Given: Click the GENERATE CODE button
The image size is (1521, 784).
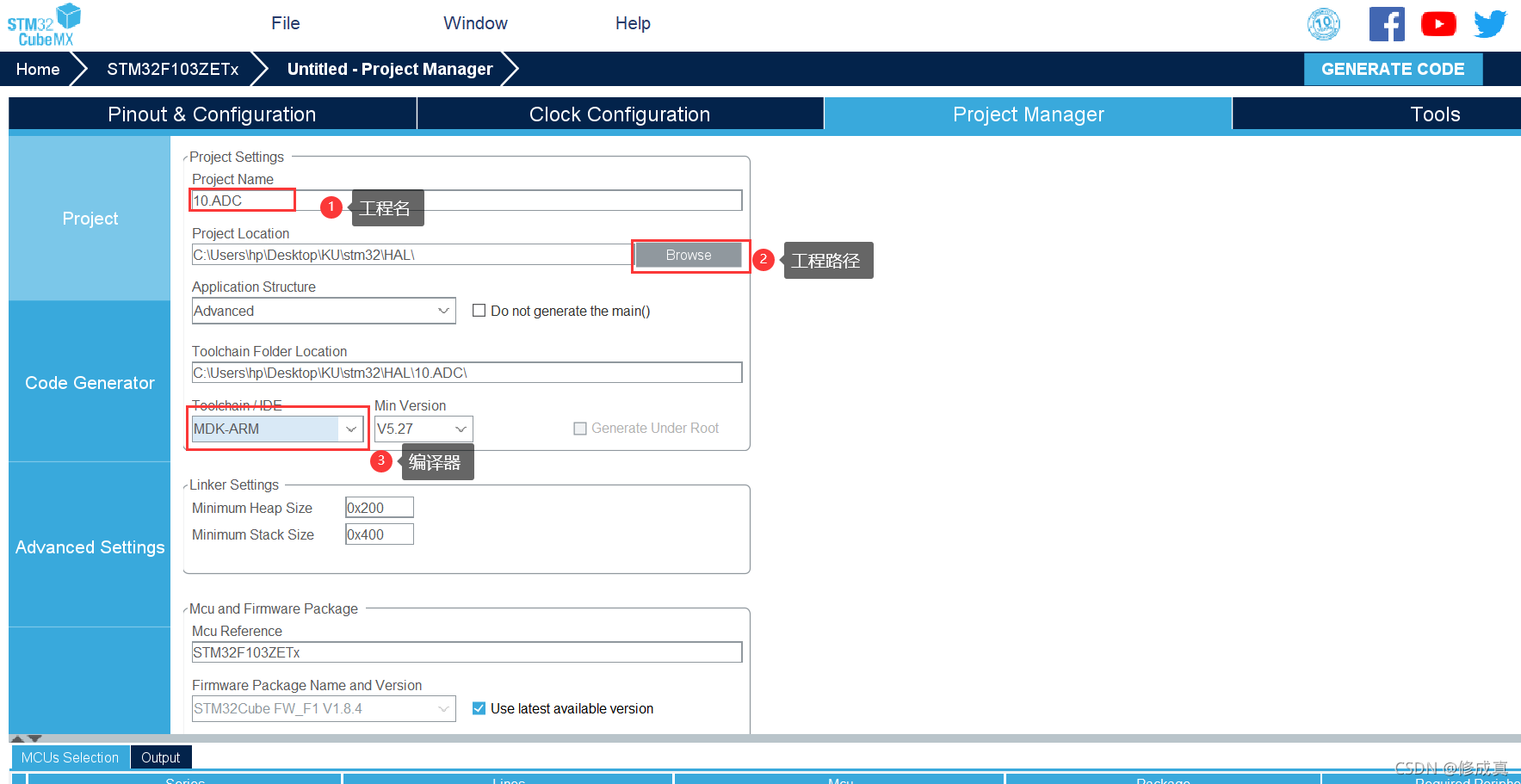Looking at the screenshot, I should (x=1393, y=69).
